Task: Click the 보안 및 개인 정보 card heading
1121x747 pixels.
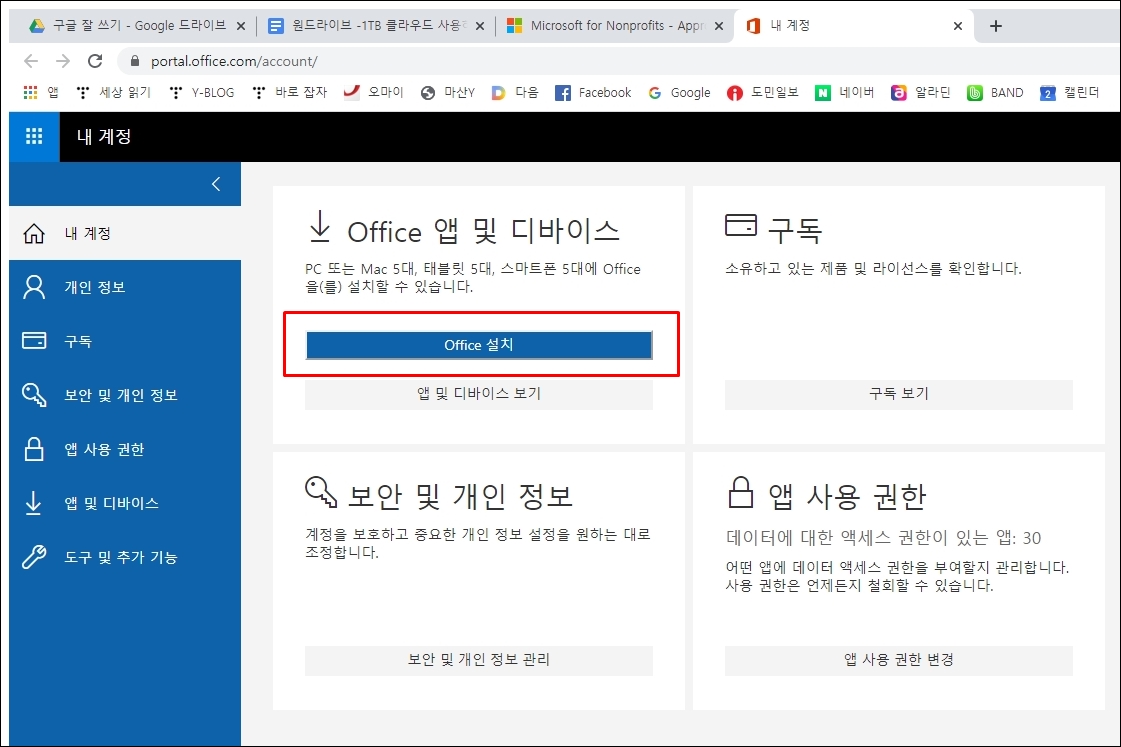Action: 460,496
